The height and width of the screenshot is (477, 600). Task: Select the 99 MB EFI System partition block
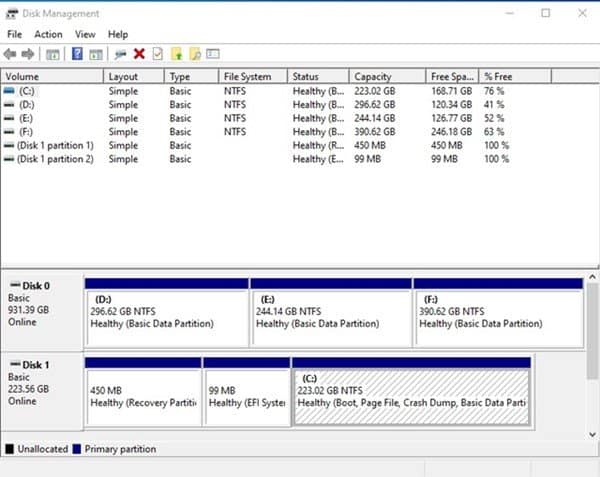tap(247, 392)
